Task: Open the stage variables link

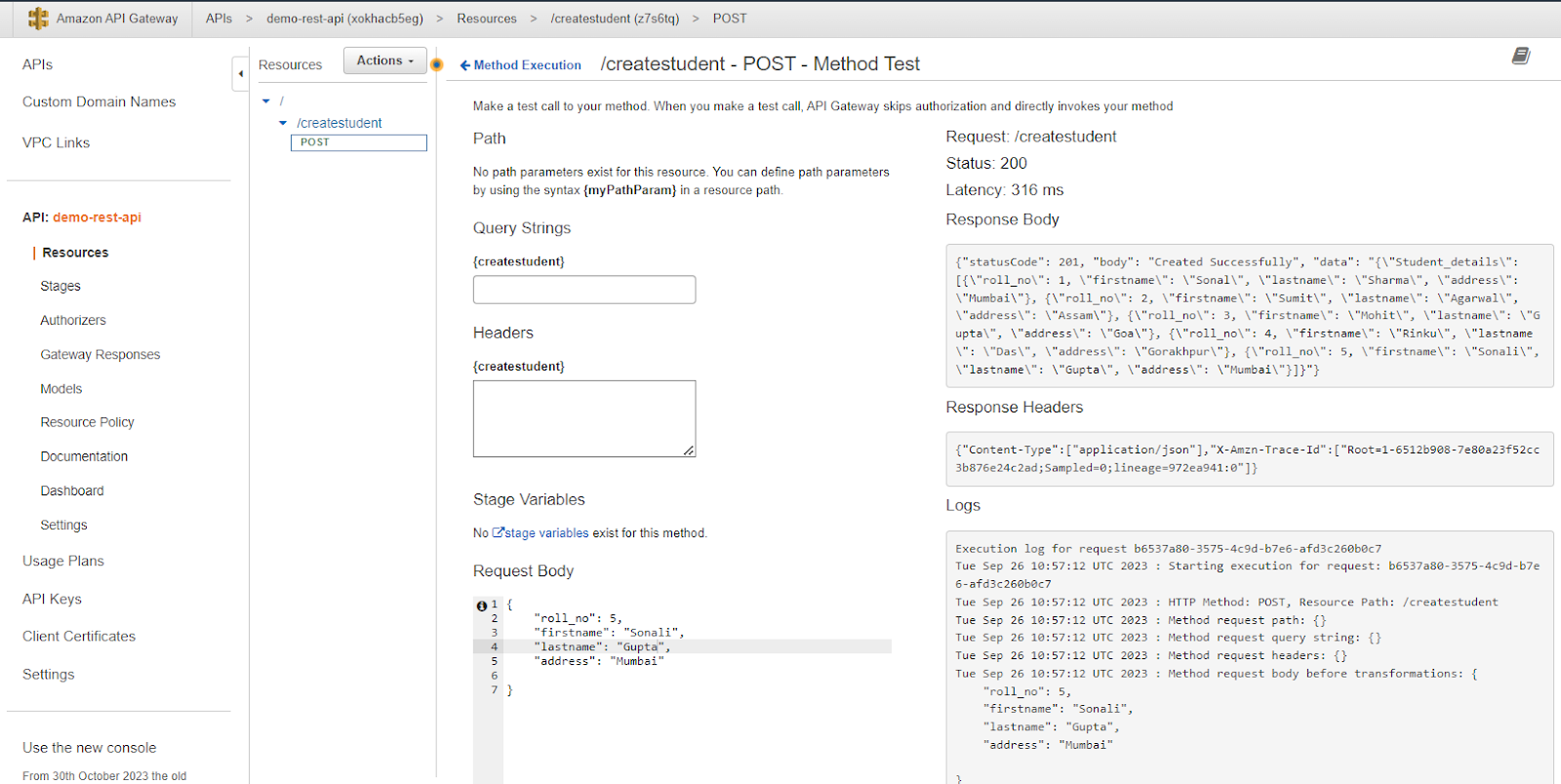Action: (x=546, y=533)
